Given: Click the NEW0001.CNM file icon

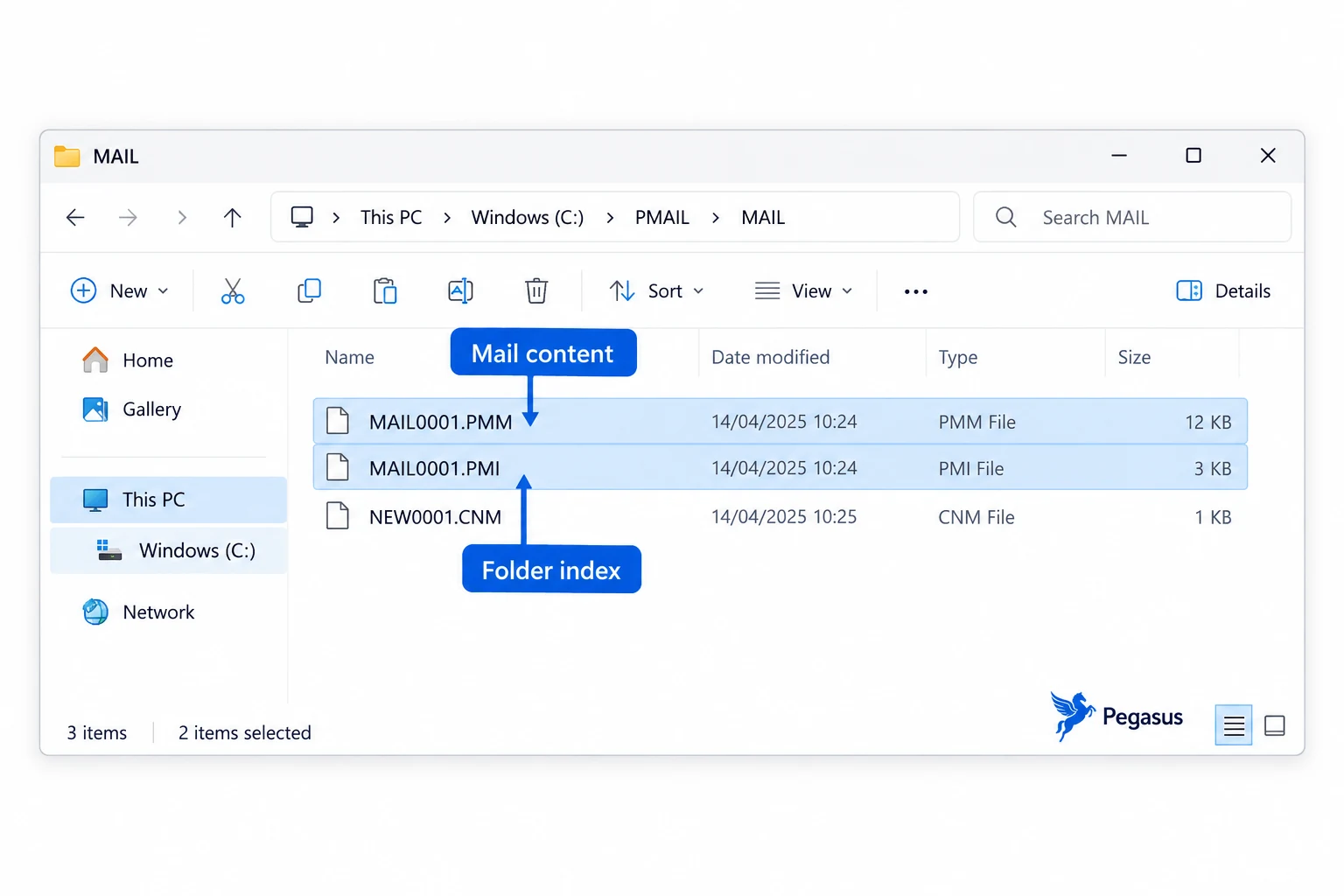Looking at the screenshot, I should point(338,516).
